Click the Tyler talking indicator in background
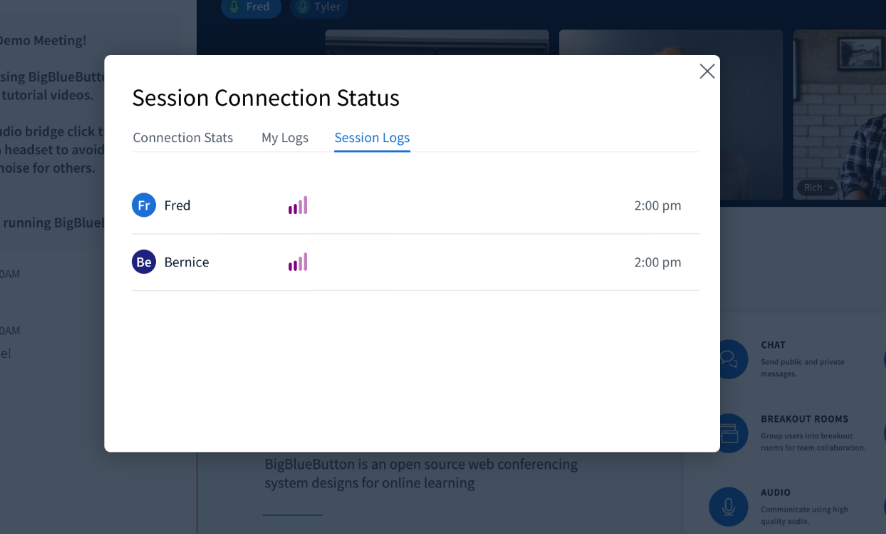 click(x=319, y=7)
